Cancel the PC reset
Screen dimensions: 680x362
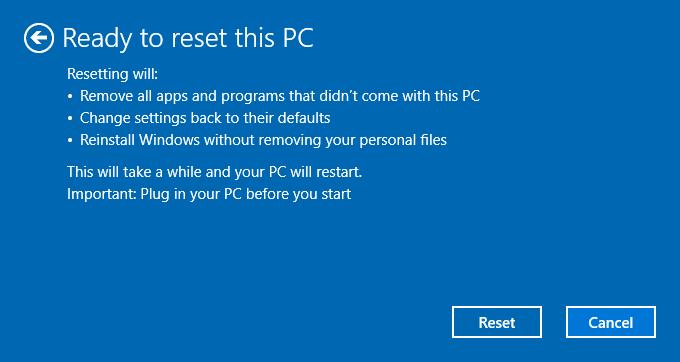611,322
